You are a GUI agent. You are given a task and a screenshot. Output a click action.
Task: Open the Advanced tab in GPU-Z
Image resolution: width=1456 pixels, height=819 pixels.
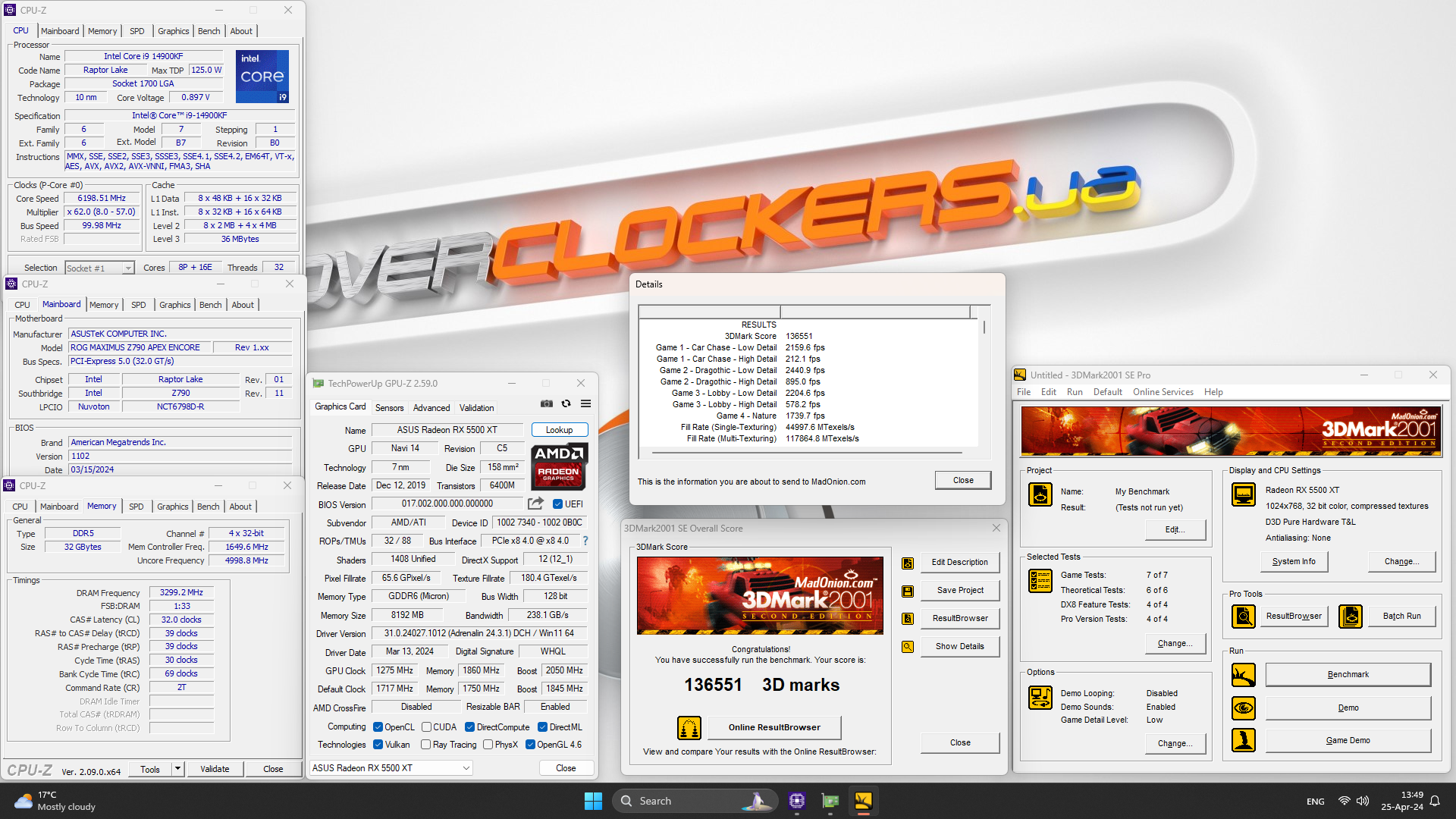pyautogui.click(x=431, y=408)
